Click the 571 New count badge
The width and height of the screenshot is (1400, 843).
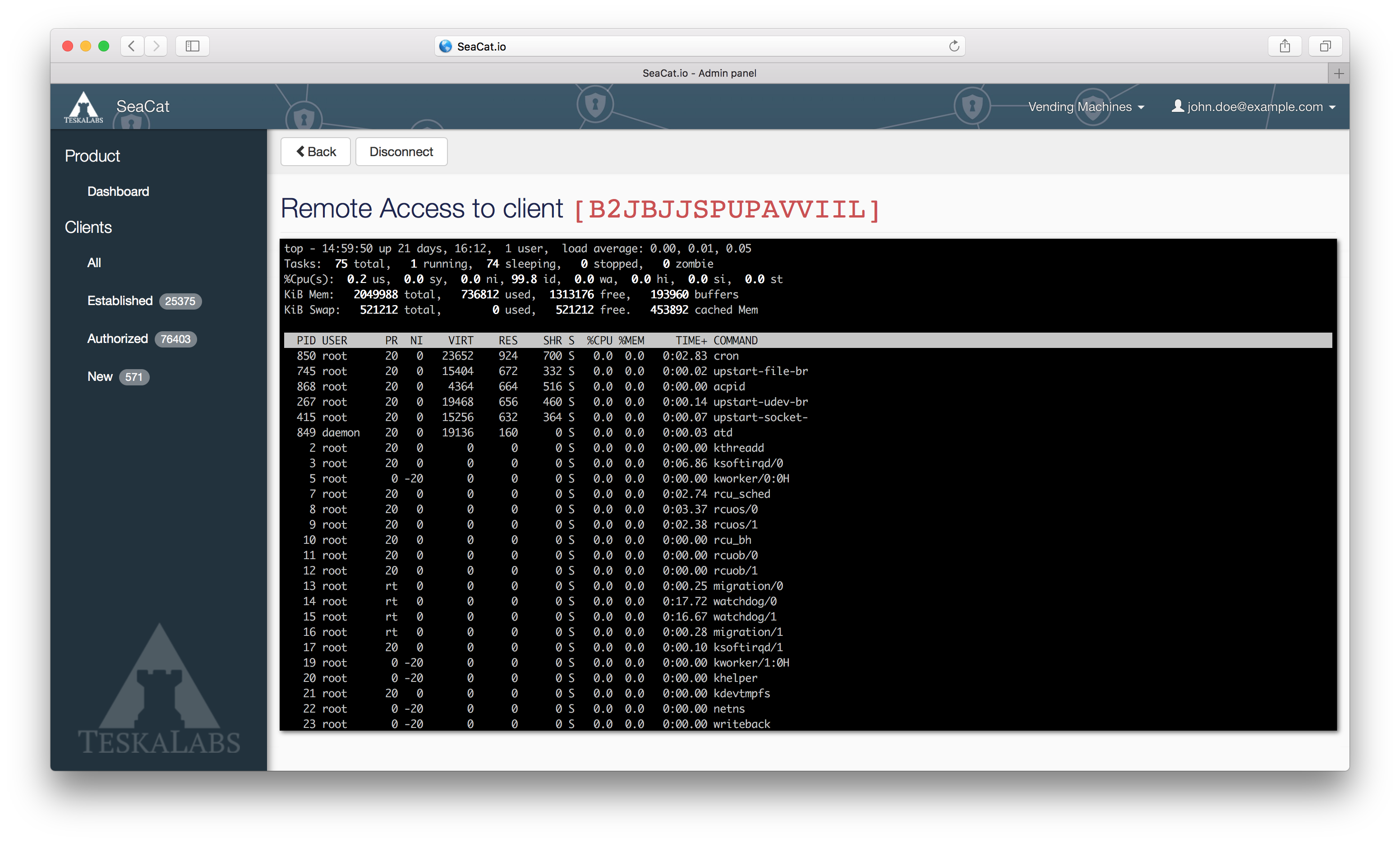click(134, 377)
